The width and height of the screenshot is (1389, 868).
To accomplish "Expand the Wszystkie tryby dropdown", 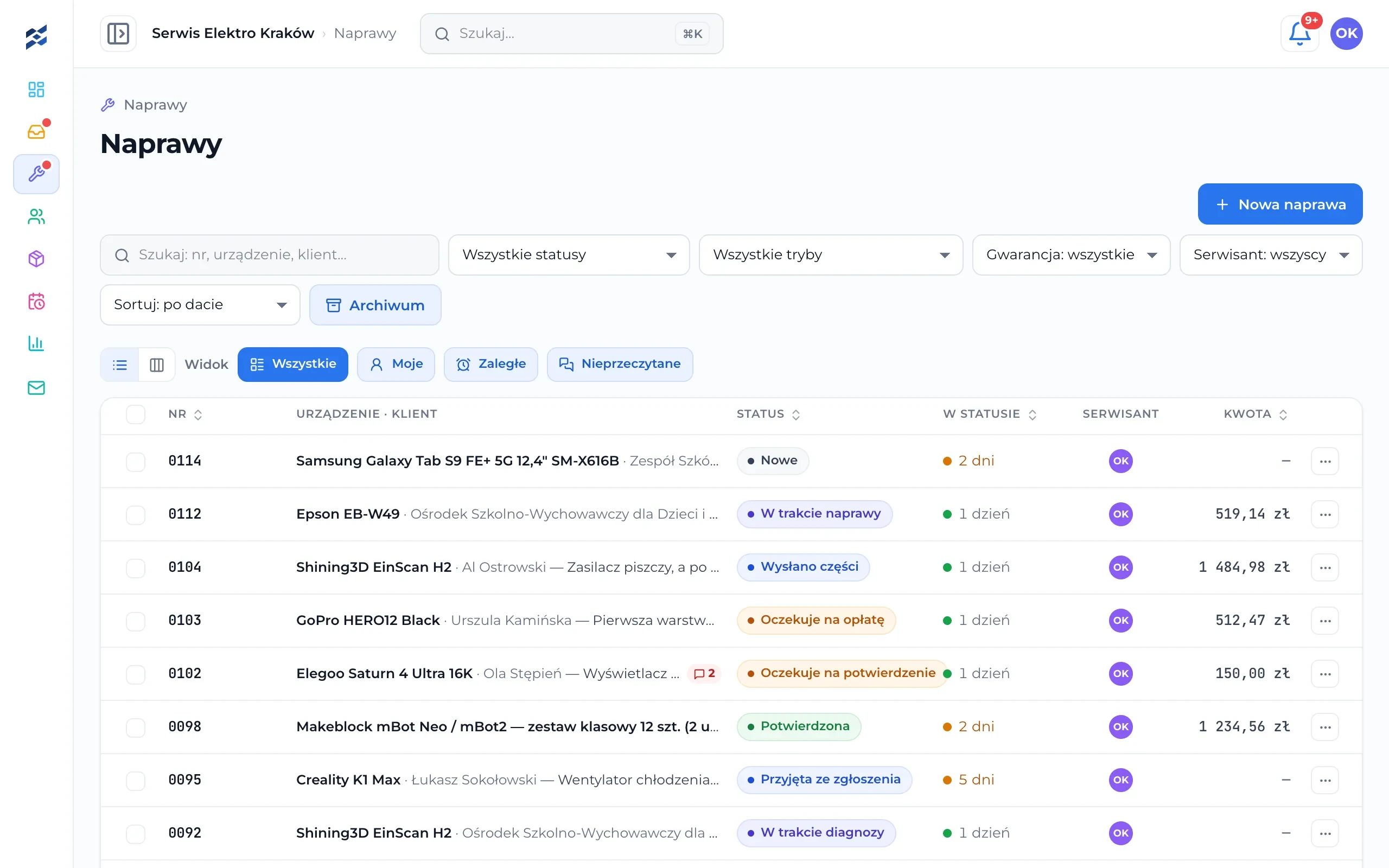I will (x=830, y=255).
